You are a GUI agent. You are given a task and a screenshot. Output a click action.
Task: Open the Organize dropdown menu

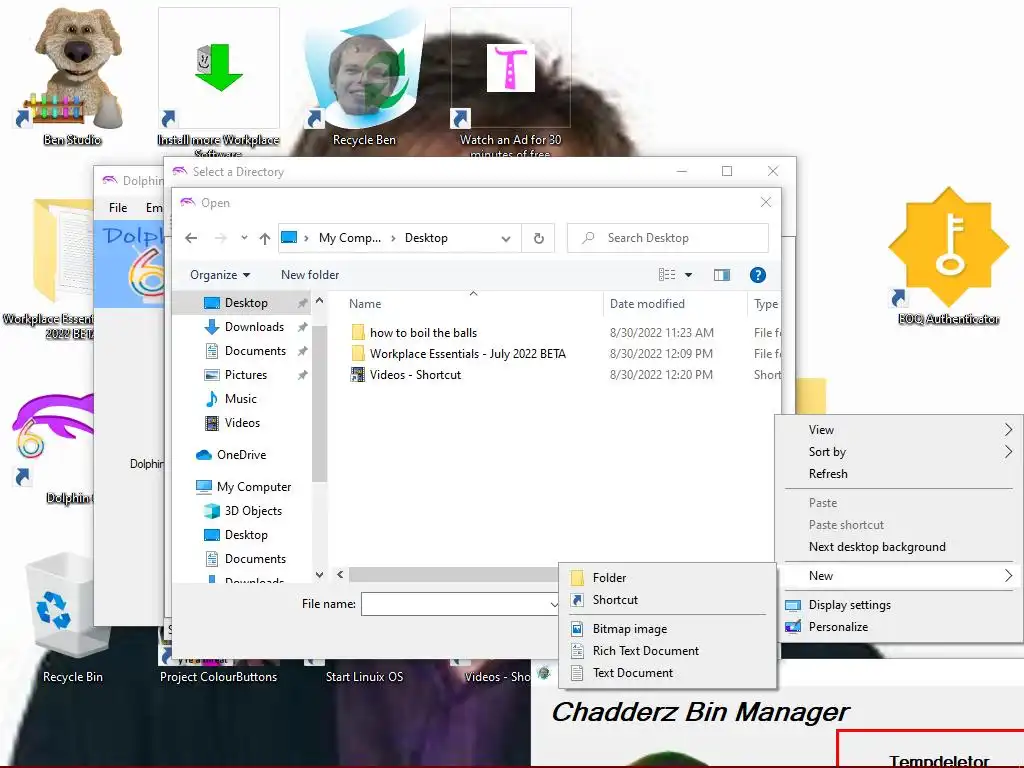(x=220, y=275)
